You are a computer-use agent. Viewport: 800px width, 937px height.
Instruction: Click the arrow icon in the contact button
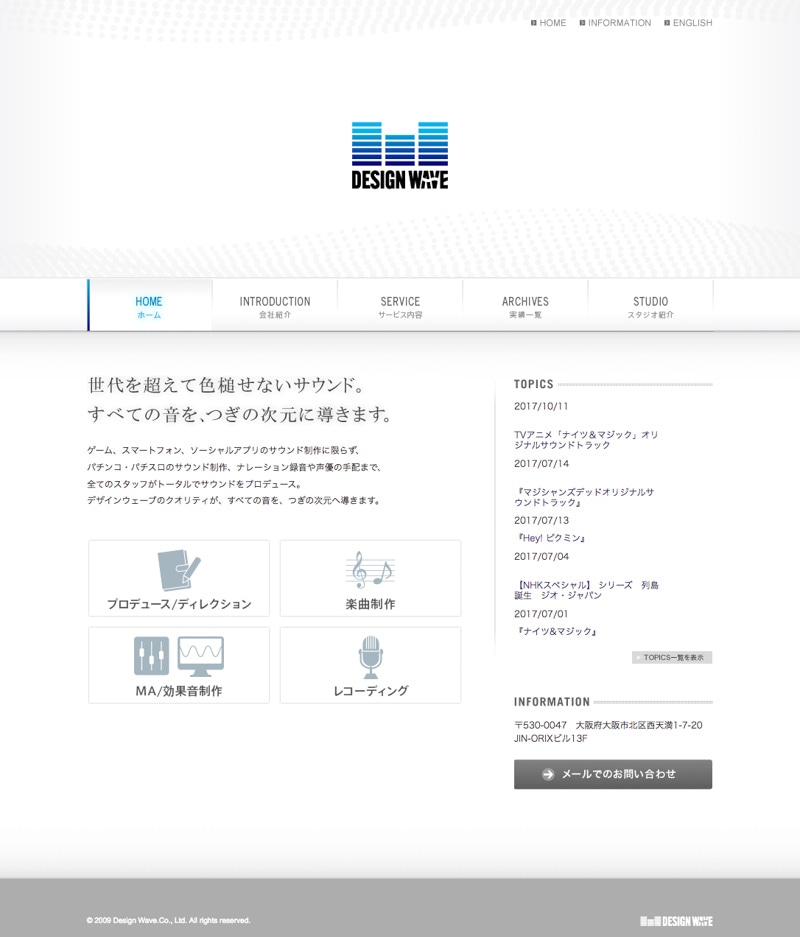(548, 774)
